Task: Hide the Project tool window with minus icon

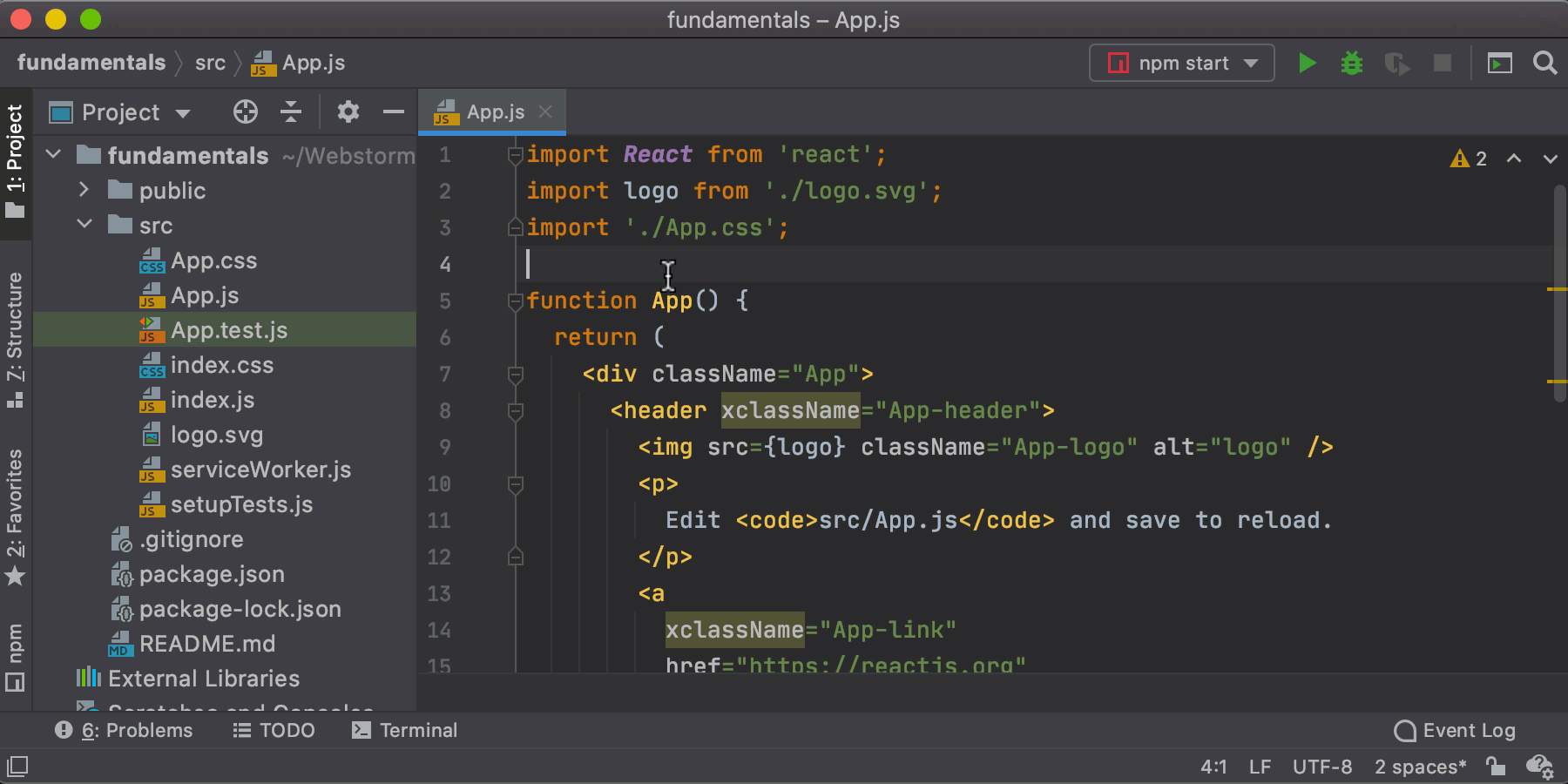Action: 393,112
